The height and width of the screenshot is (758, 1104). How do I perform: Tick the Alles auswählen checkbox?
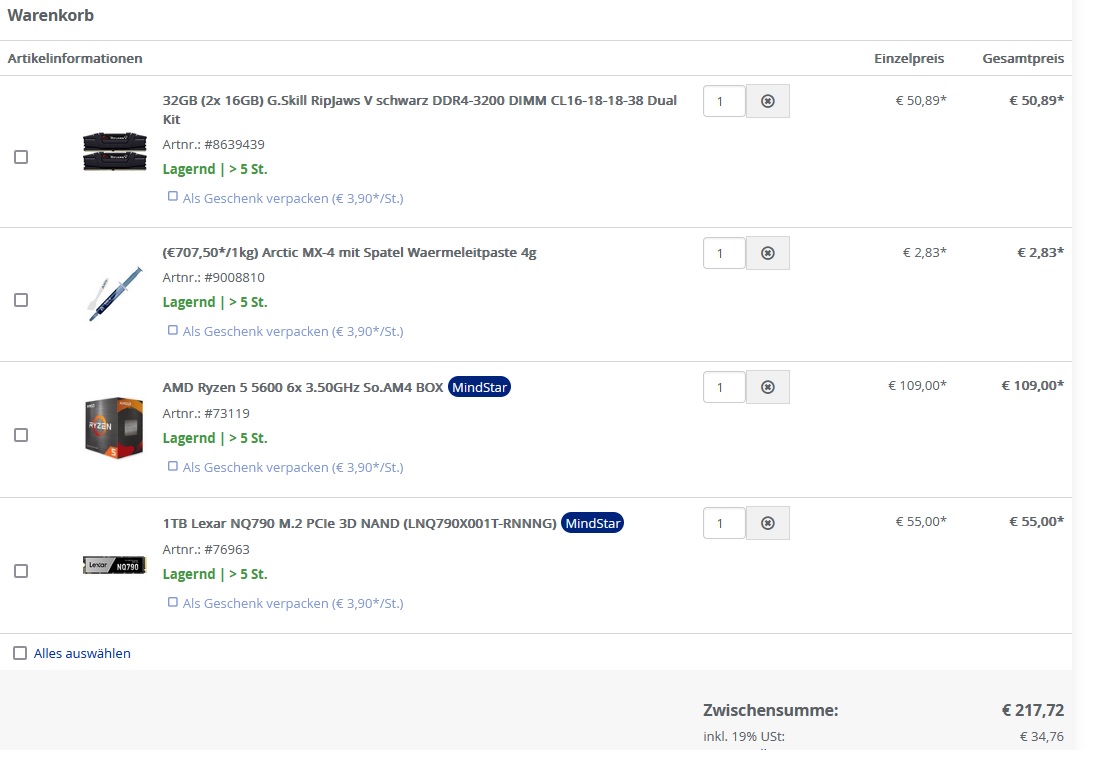[20, 654]
